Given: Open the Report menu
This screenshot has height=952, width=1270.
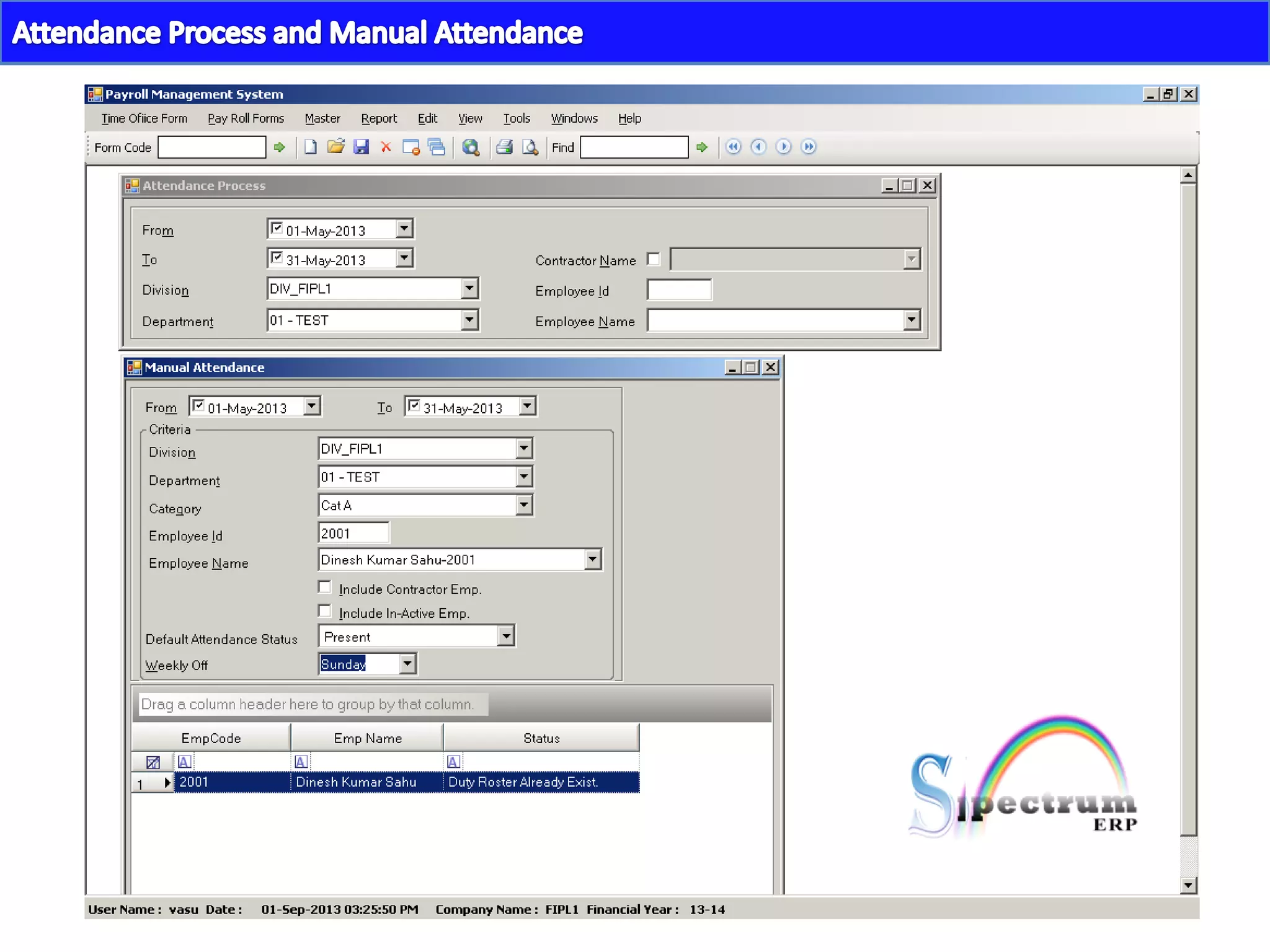Looking at the screenshot, I should [379, 118].
